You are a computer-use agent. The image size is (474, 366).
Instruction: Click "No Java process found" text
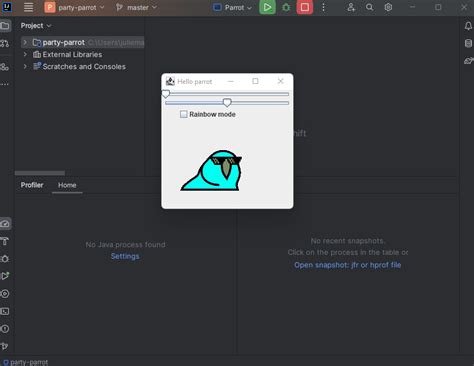[x=125, y=244]
